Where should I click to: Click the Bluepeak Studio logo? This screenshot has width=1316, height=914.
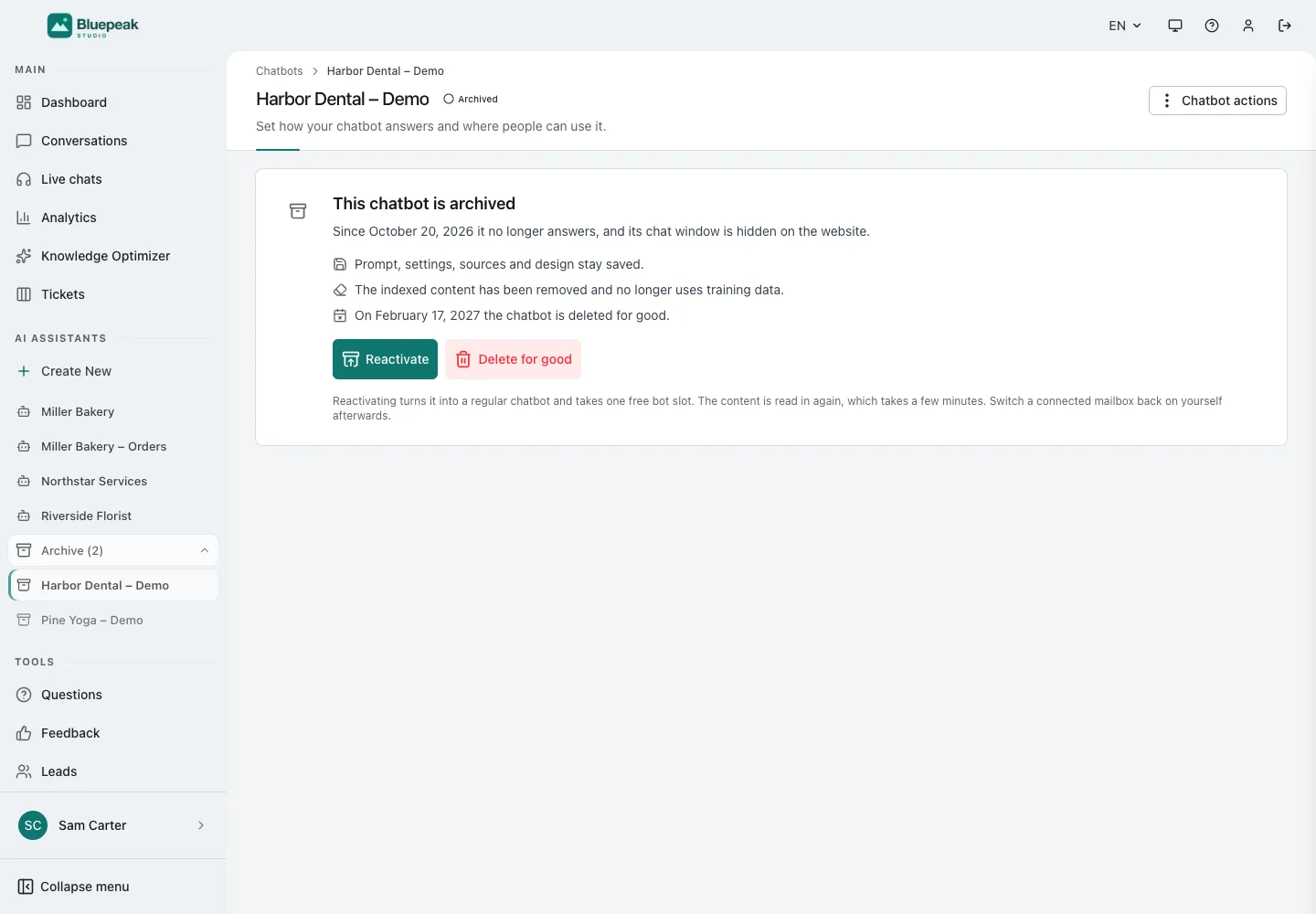[93, 26]
